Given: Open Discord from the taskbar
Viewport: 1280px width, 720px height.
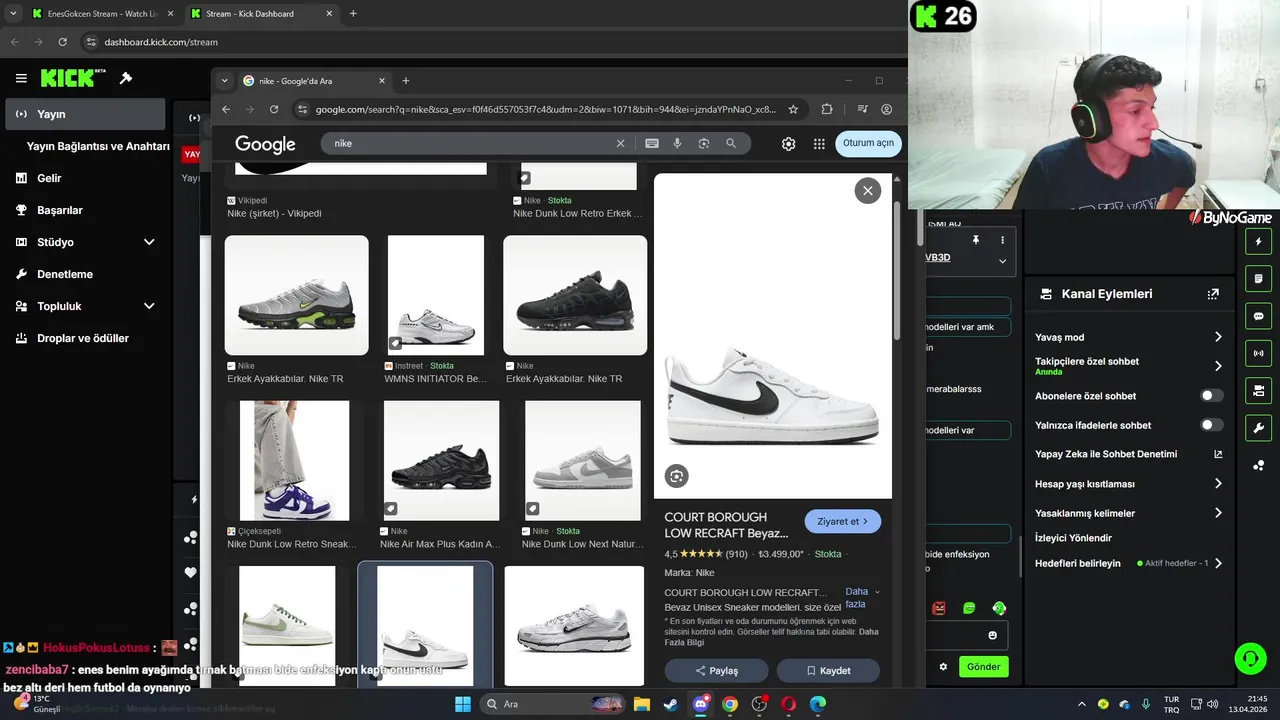Looking at the screenshot, I should [x=700, y=704].
